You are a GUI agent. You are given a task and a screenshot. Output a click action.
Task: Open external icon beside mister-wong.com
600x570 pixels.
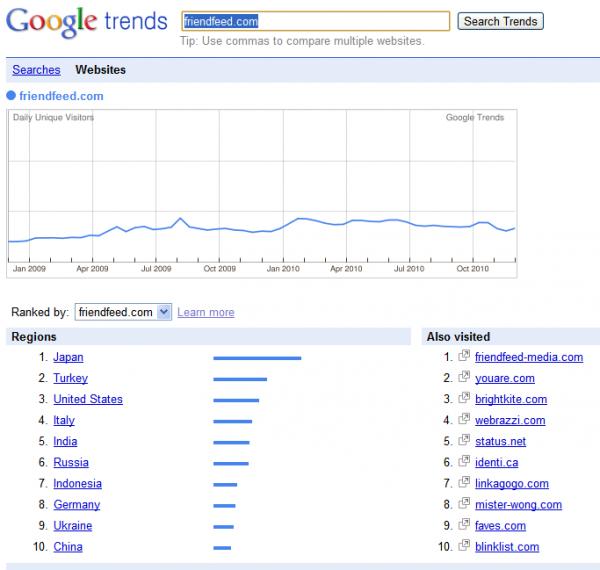point(464,503)
